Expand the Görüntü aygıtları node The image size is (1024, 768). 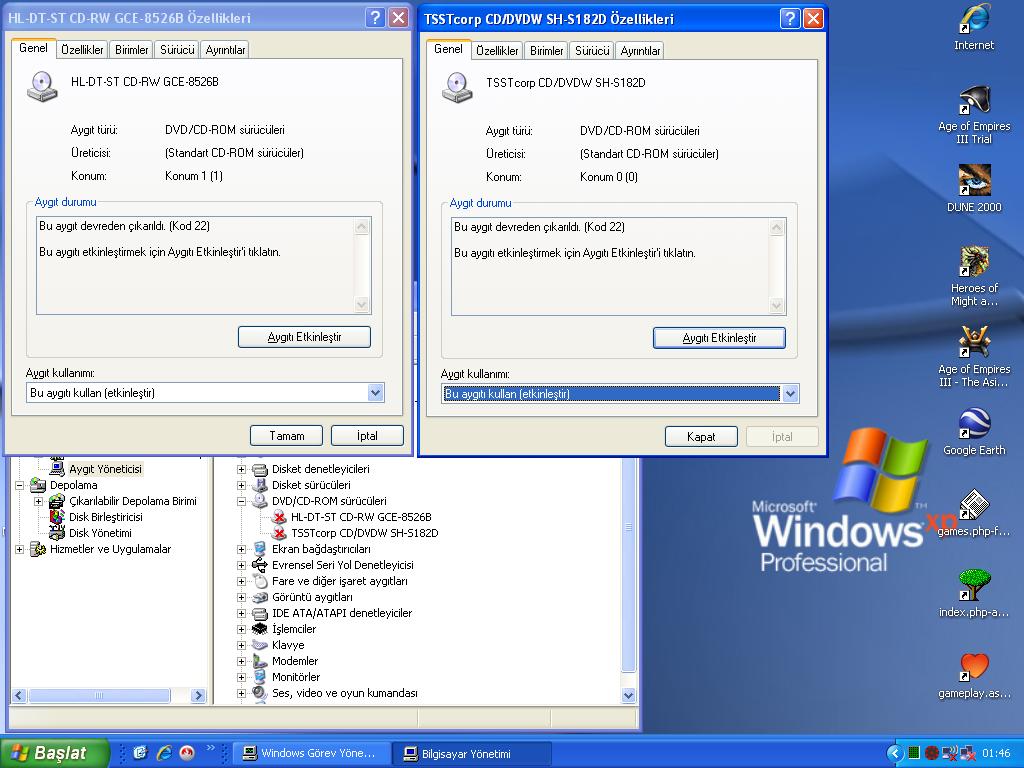click(241, 598)
